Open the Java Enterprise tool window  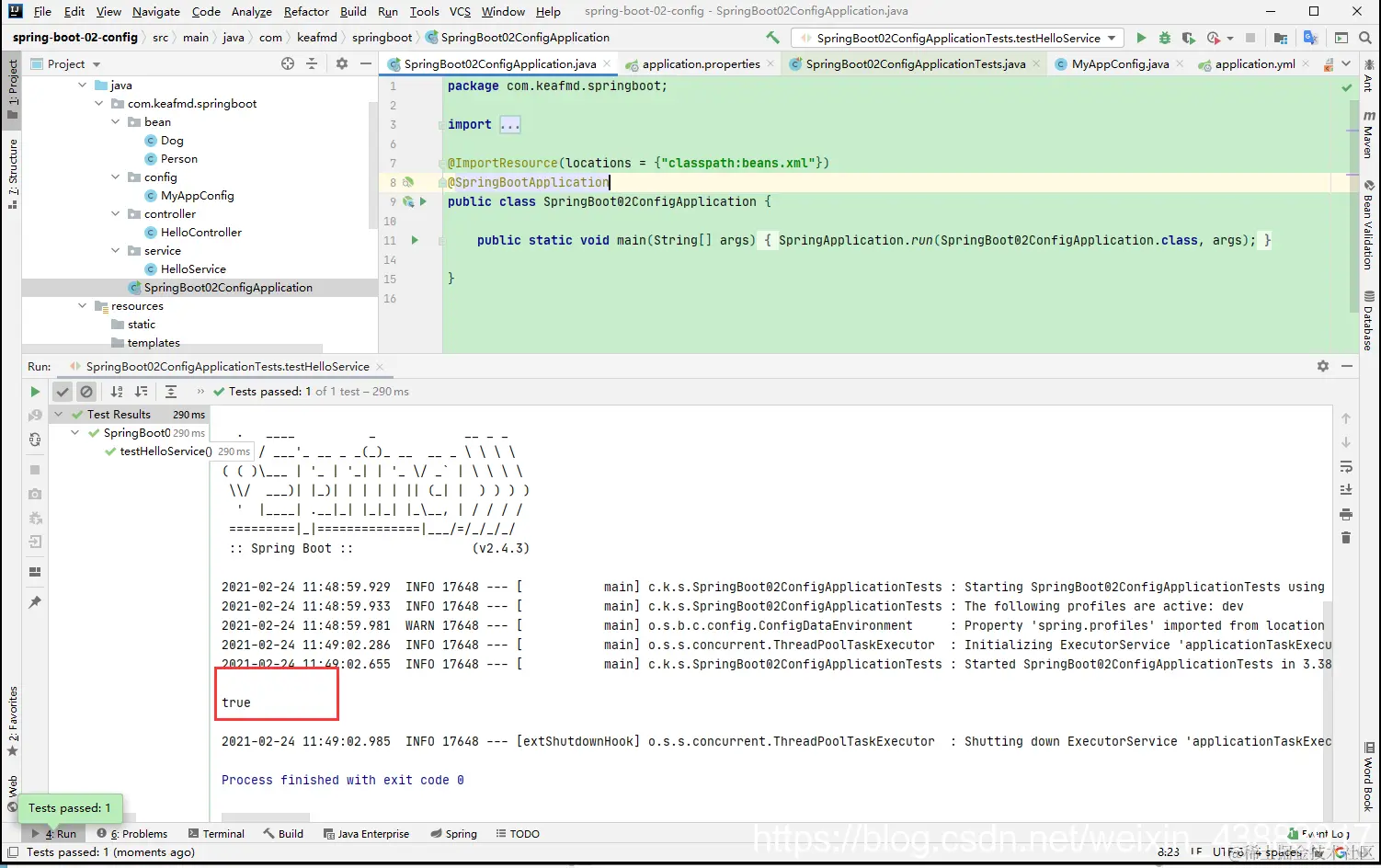pos(366,834)
